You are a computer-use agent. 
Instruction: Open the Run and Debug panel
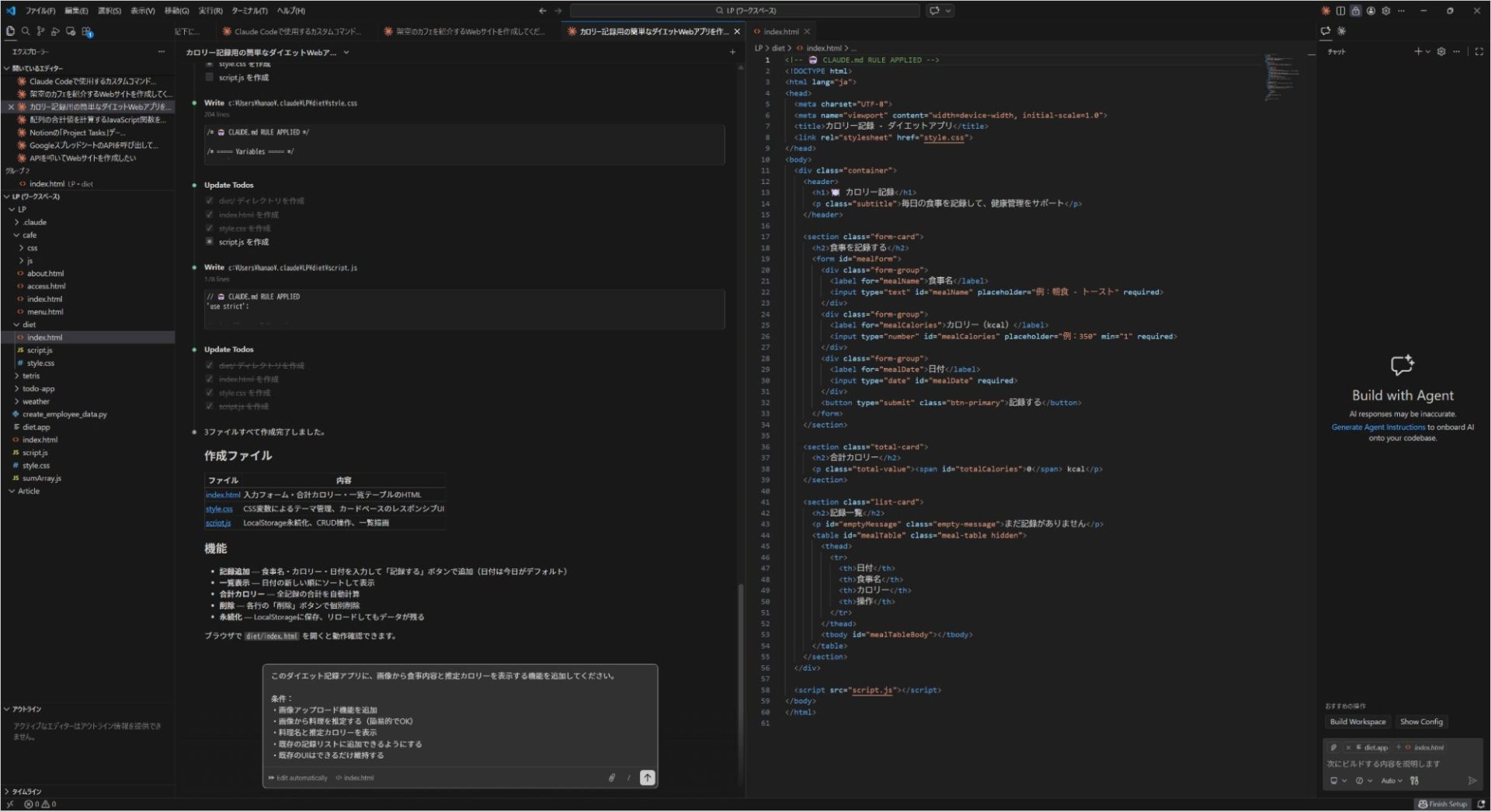(56, 31)
